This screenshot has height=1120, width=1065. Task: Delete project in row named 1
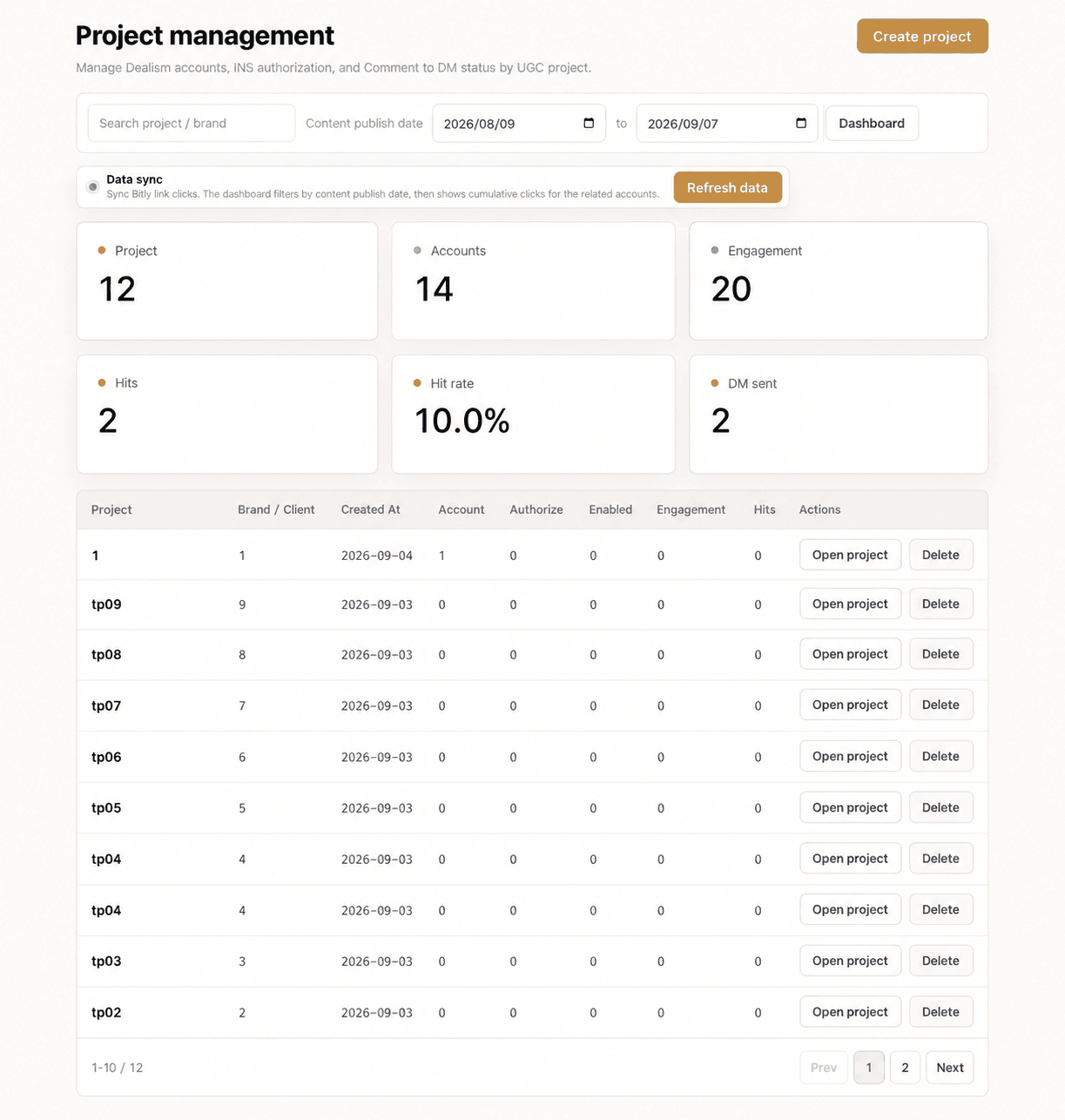[x=940, y=555]
